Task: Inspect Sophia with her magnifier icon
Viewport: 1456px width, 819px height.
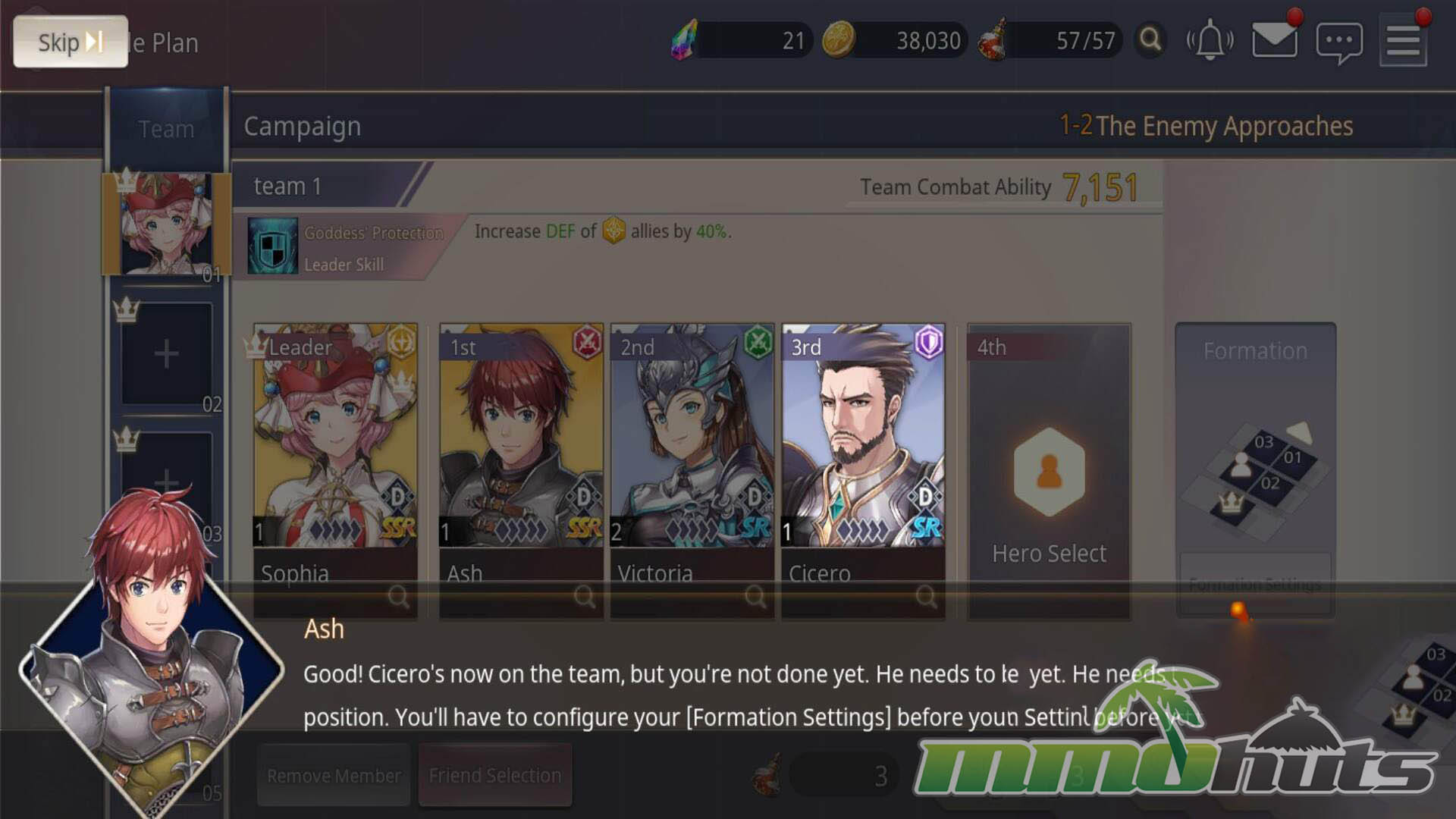Action: tap(398, 598)
